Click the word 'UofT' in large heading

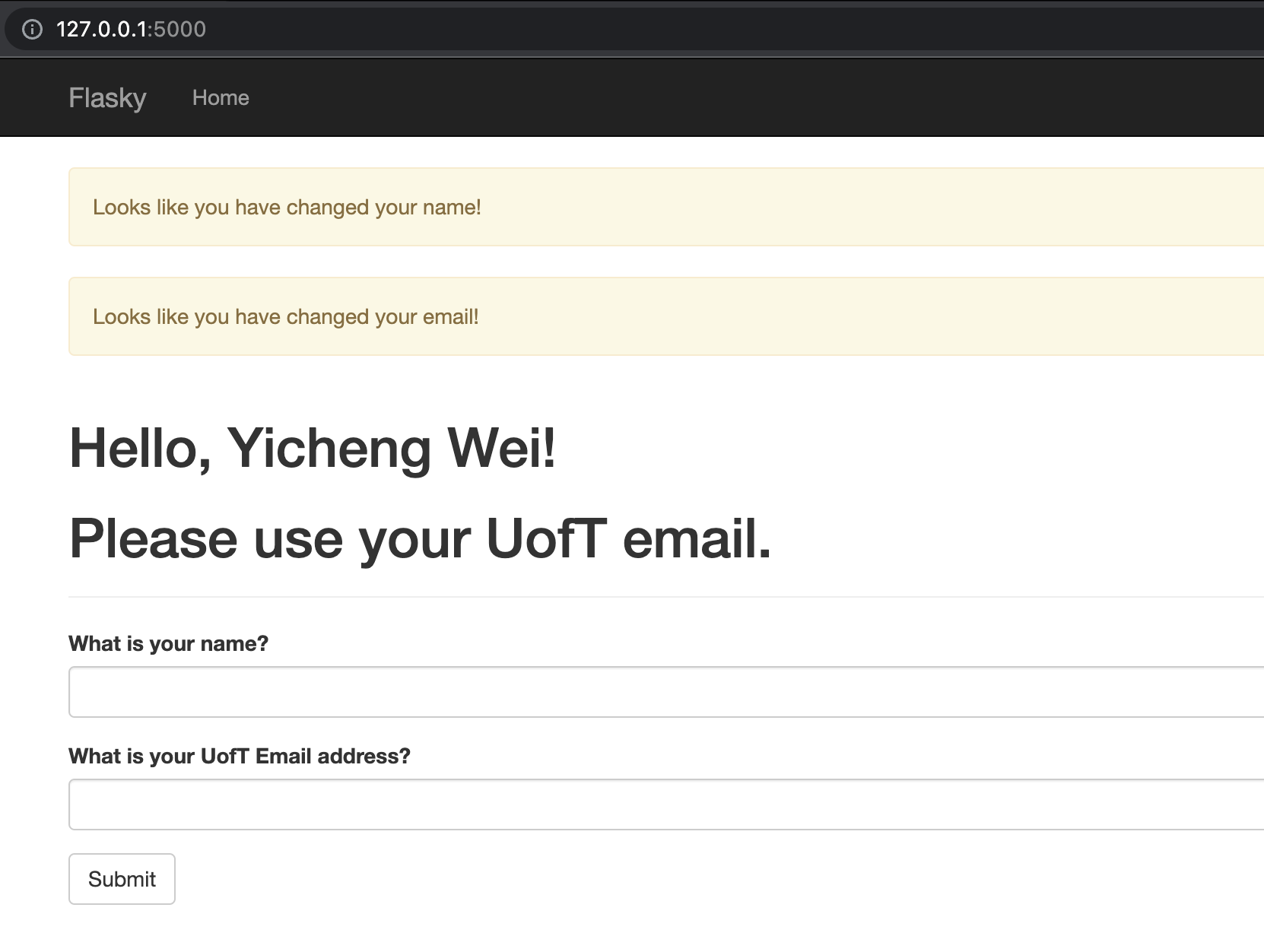click(546, 538)
